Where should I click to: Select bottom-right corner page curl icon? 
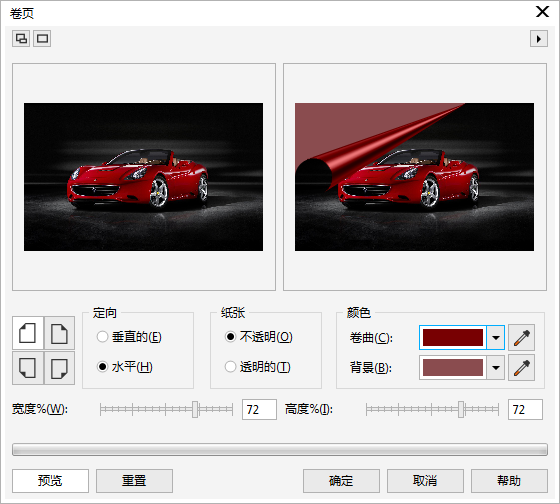59,368
